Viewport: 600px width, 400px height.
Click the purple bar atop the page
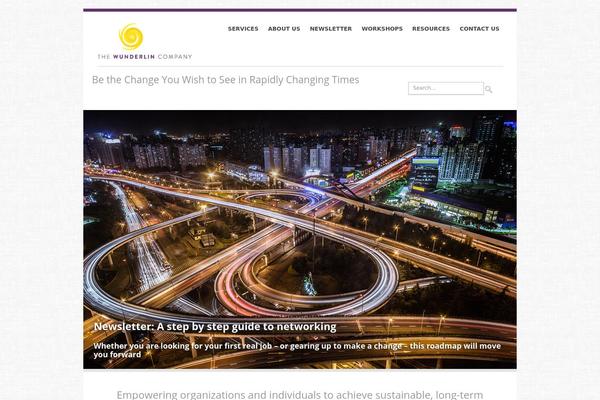coord(300,10)
